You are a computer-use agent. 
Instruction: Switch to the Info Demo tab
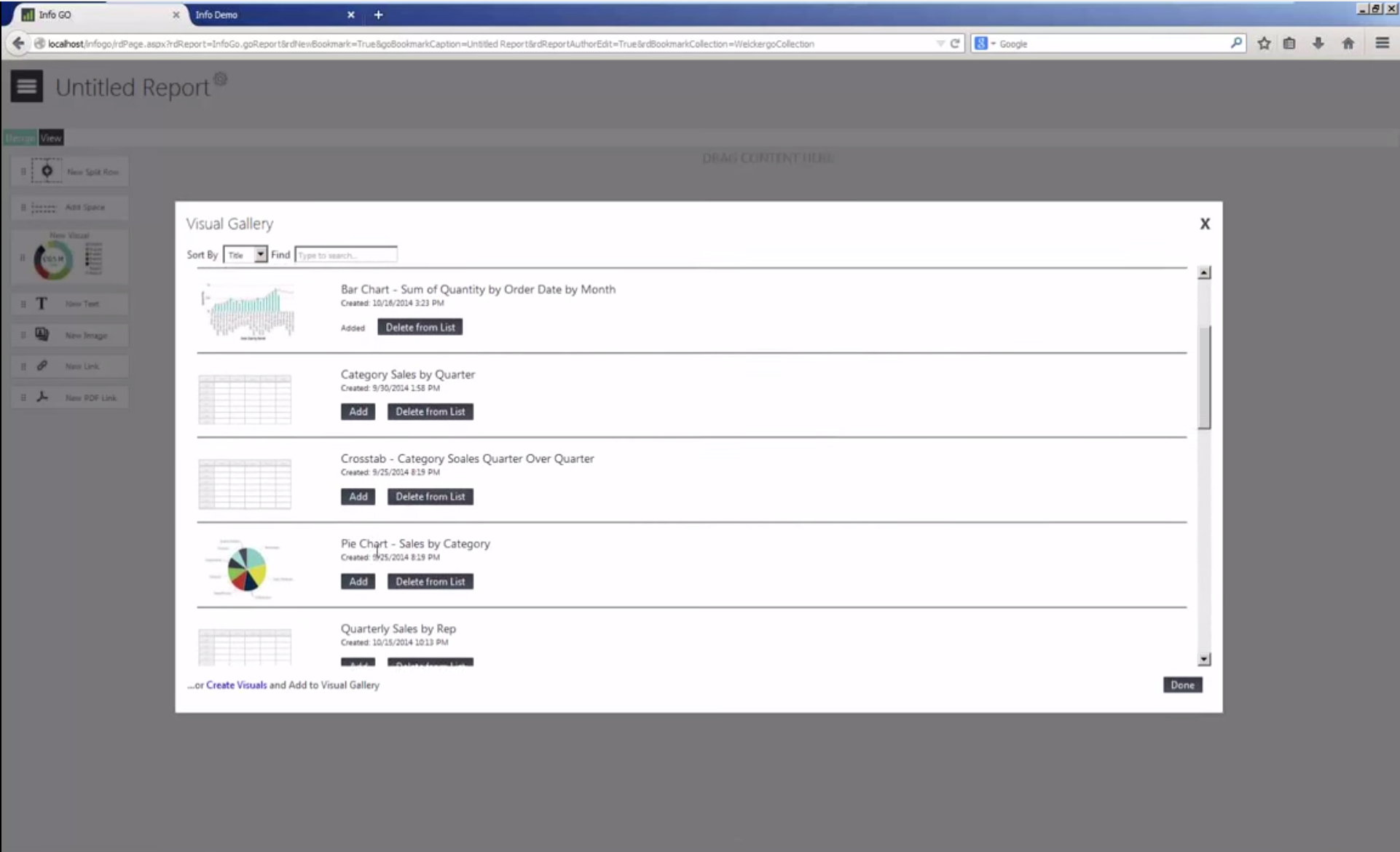coord(216,15)
